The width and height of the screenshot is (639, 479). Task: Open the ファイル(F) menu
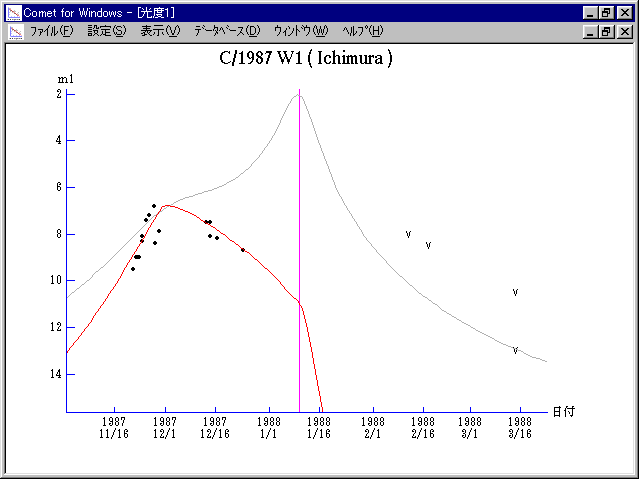pos(51,31)
